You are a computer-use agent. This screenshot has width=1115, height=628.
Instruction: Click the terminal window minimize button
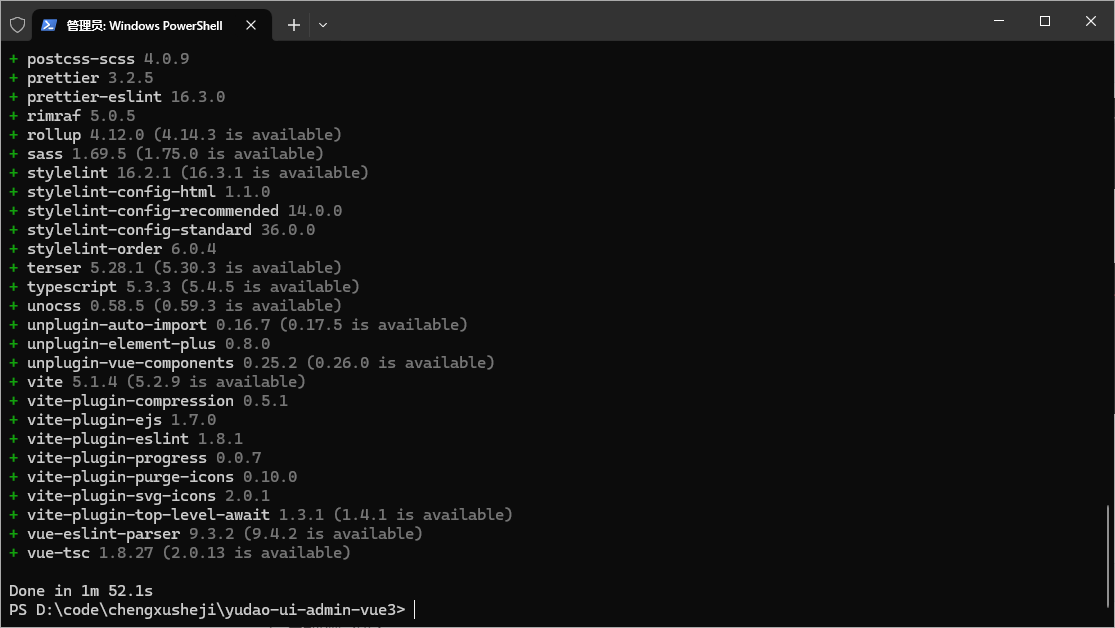pyautogui.click(x=998, y=20)
